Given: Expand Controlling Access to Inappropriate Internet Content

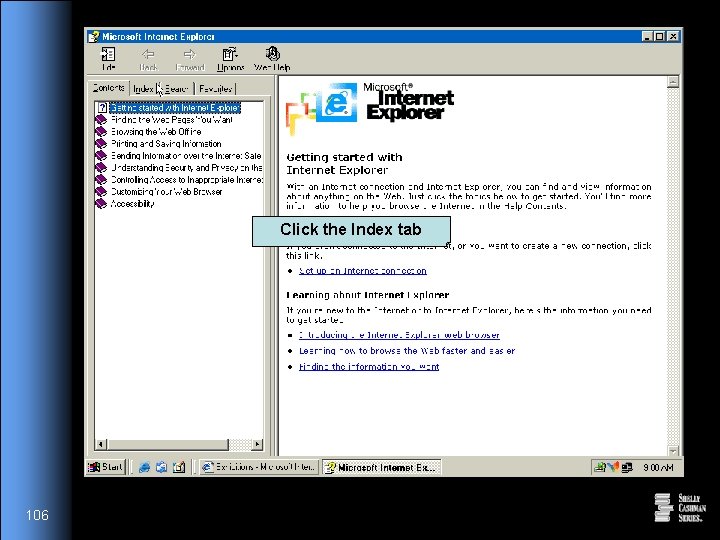Looking at the screenshot, I should 187,180.
